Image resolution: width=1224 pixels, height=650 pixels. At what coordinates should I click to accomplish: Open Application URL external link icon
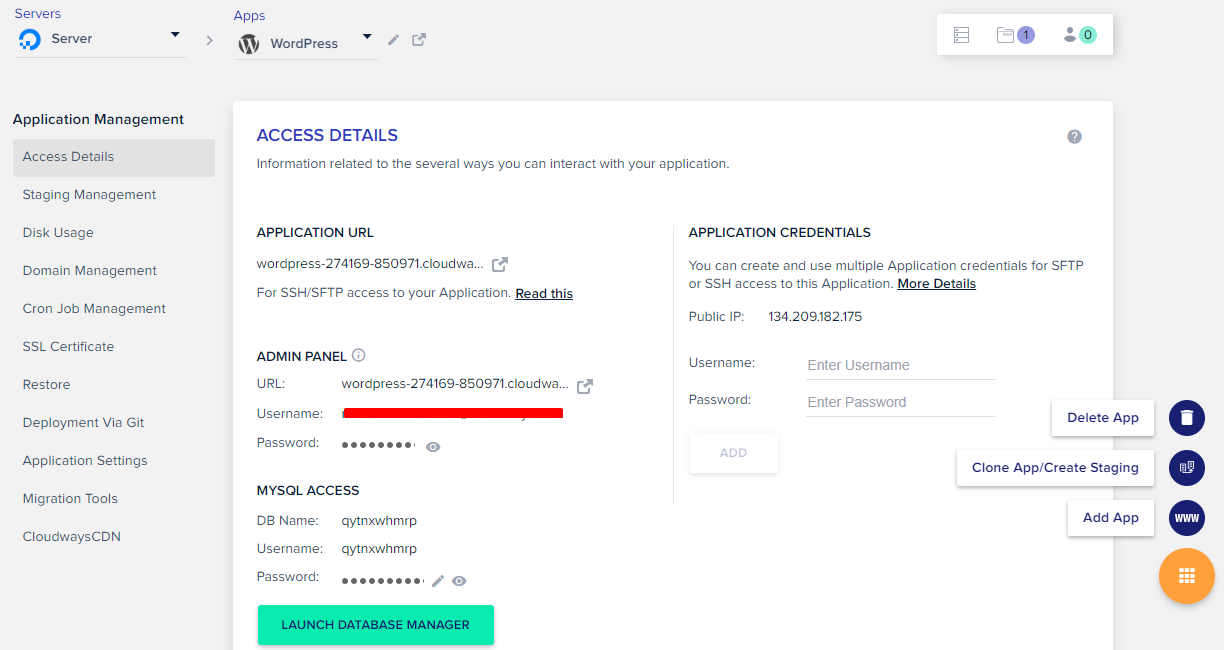[500, 265]
